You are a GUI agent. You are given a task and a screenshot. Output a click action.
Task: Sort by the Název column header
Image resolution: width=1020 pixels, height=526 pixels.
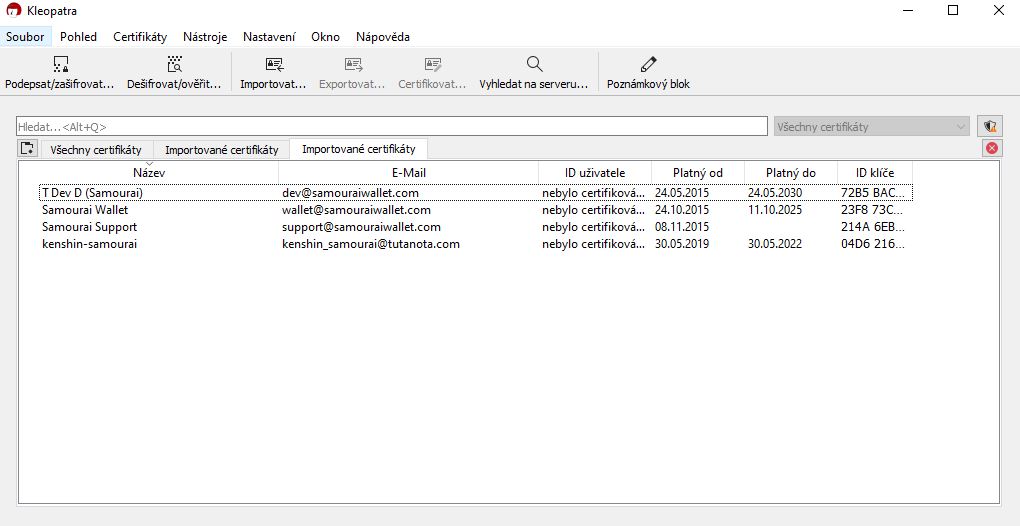(149, 173)
